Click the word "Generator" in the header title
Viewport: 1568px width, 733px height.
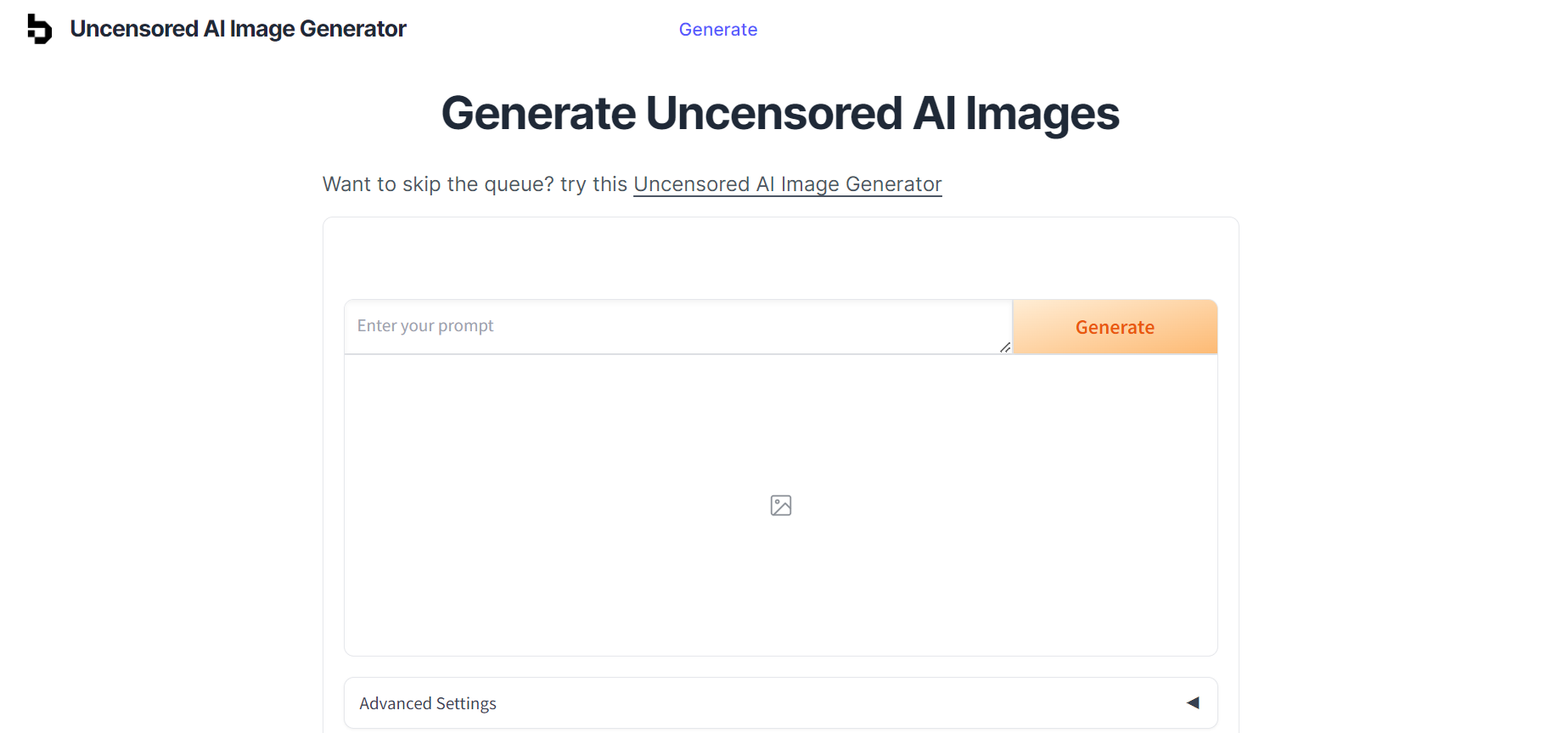[352, 29]
